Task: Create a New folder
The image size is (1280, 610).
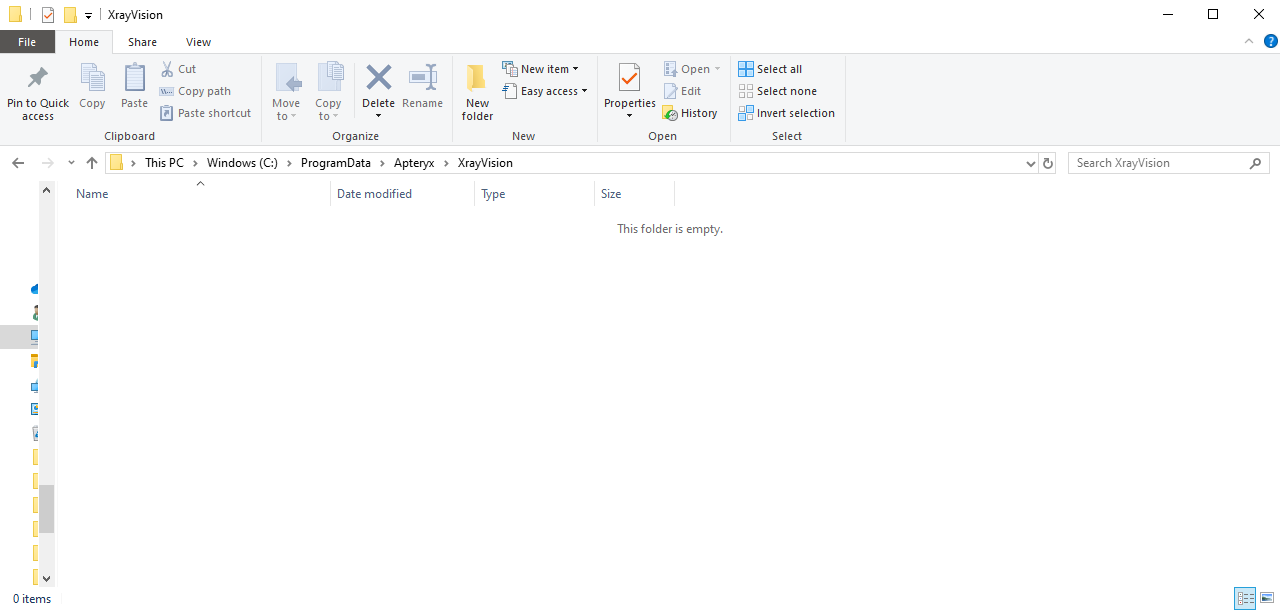Action: point(477,93)
